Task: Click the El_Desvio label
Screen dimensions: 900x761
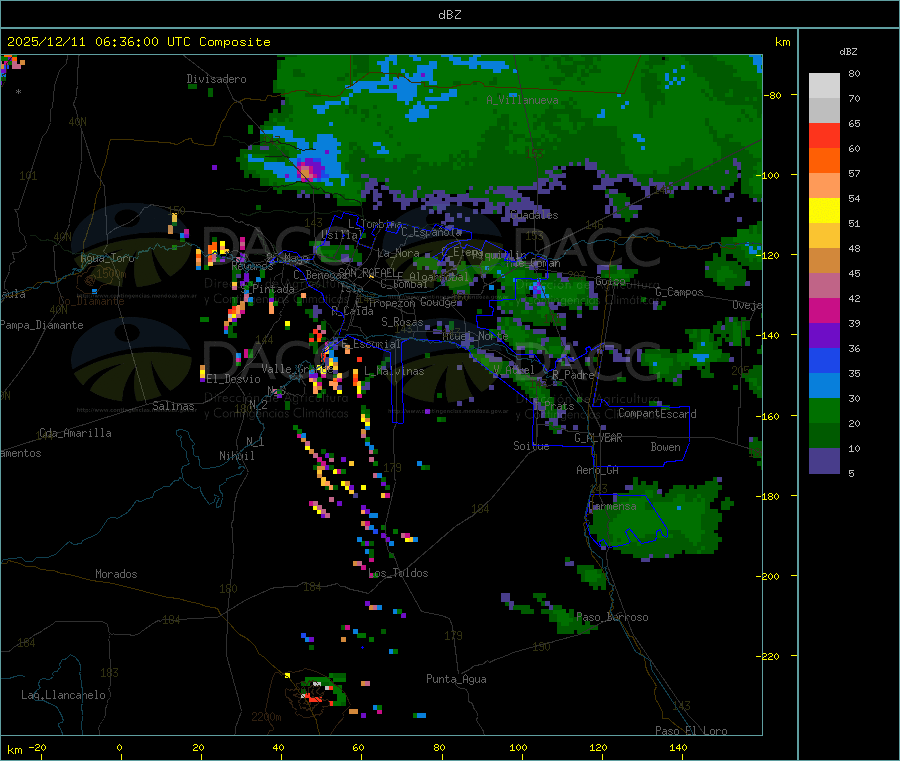Action: tap(234, 379)
